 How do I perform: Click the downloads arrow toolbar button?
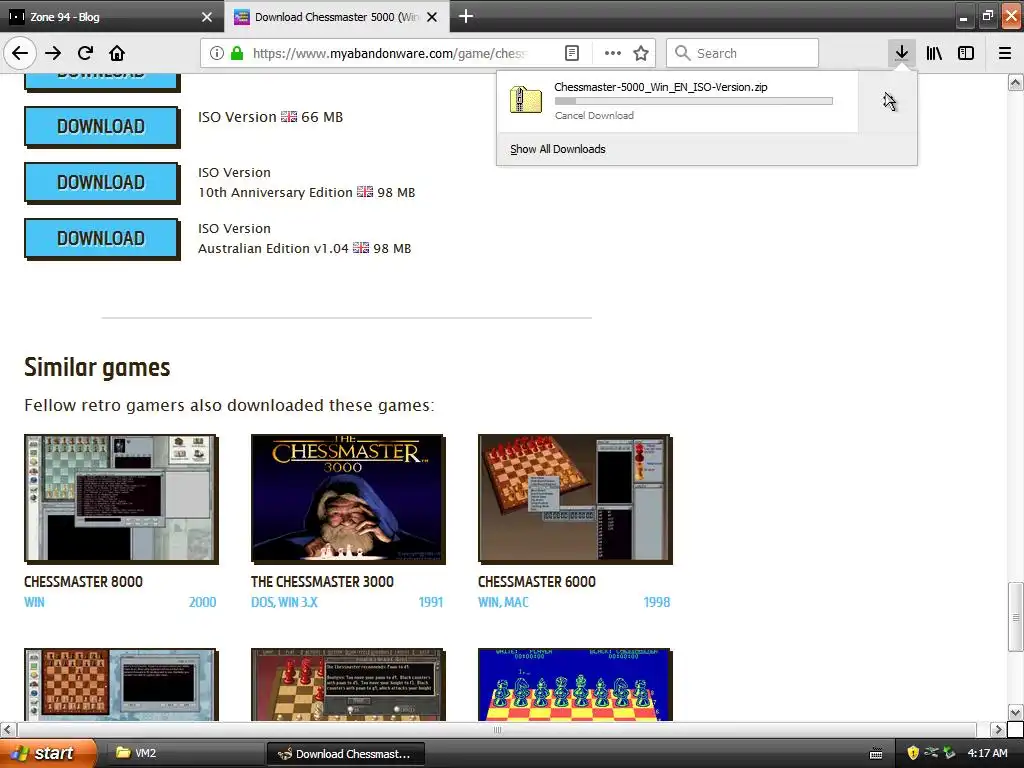[901, 53]
